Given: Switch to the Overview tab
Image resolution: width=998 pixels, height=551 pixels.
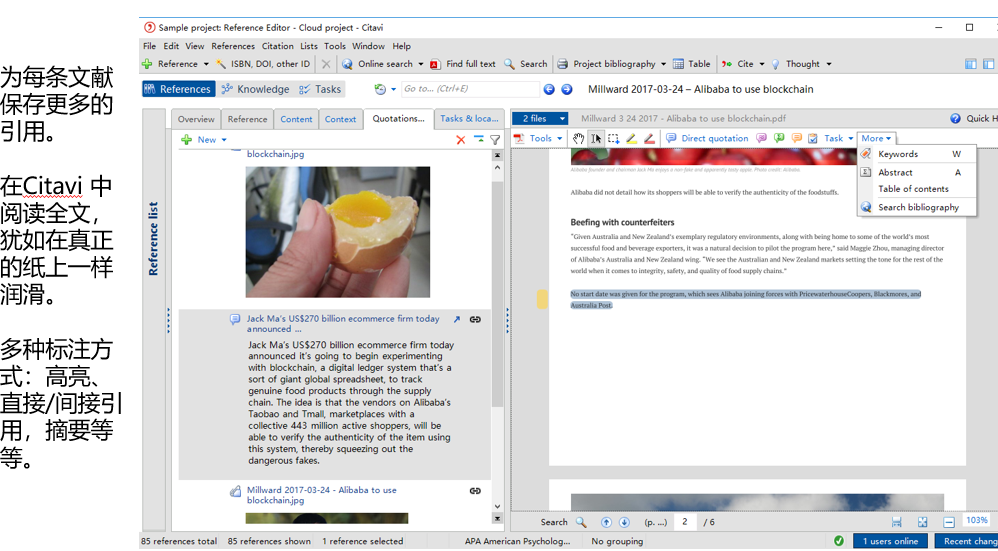Looking at the screenshot, I should (196, 119).
